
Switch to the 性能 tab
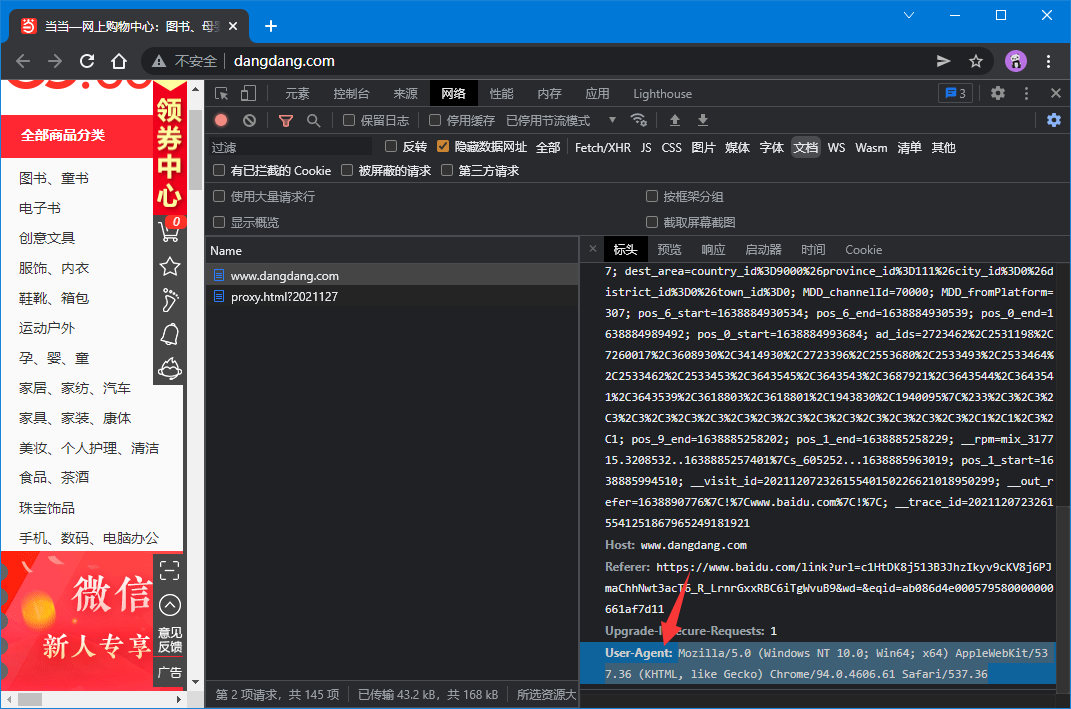coord(501,94)
